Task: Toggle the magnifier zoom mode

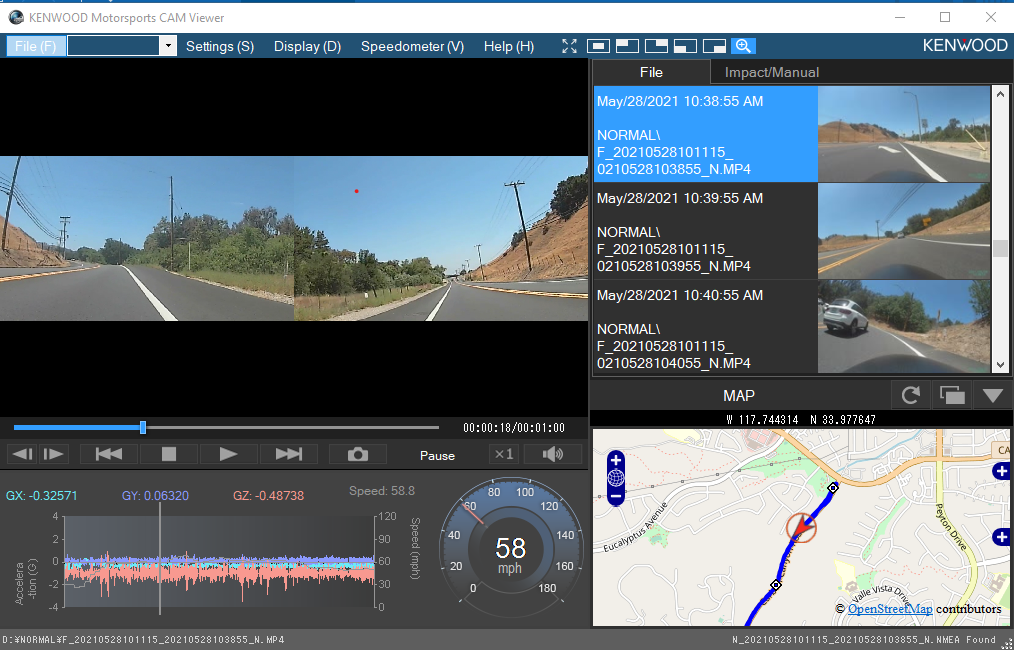Action: (x=743, y=46)
